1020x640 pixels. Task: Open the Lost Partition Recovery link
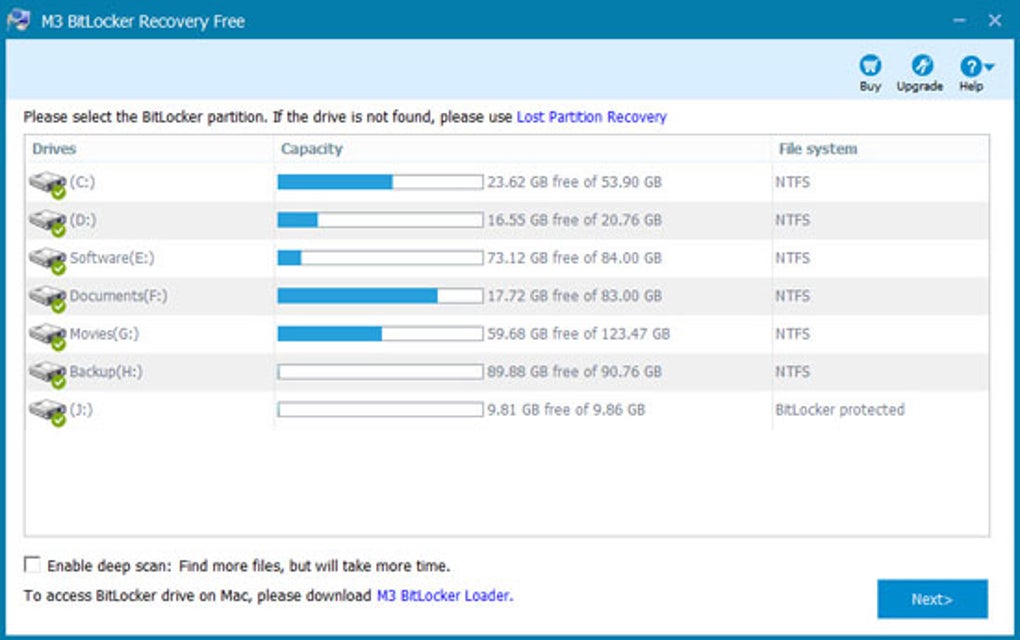coord(591,117)
